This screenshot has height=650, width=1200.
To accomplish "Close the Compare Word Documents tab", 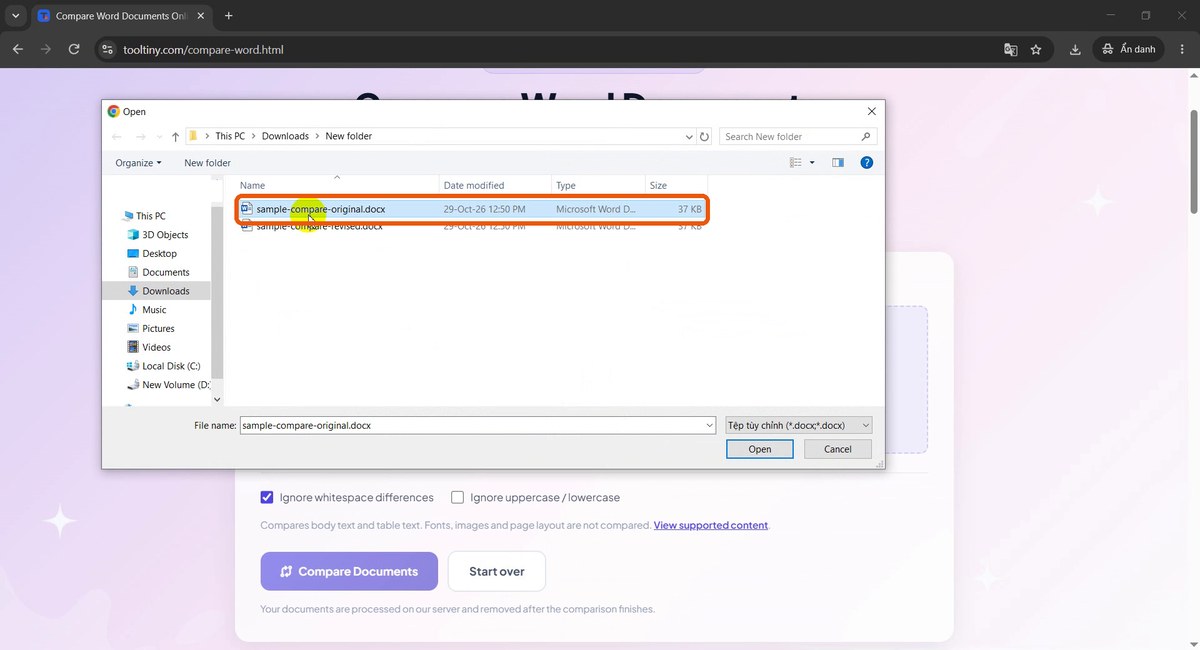I will pyautogui.click(x=199, y=16).
